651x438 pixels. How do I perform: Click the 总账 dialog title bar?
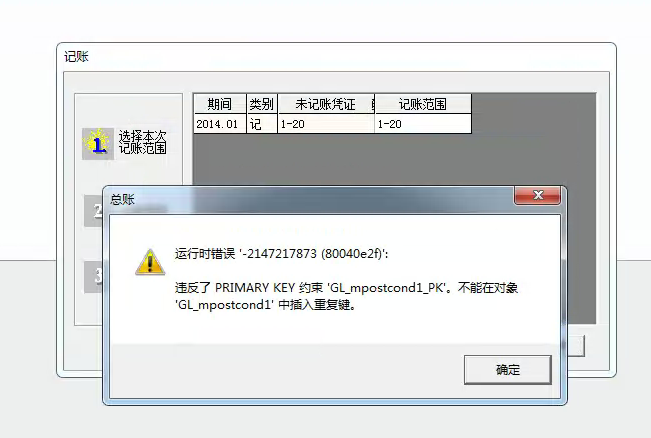click(x=307, y=199)
